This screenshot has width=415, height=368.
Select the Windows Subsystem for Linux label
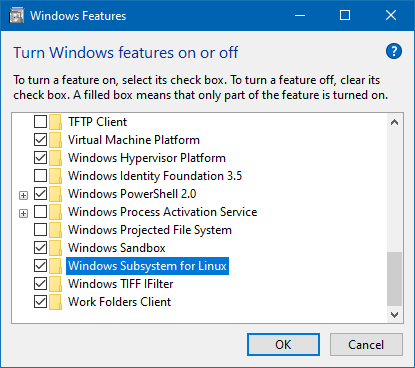(x=147, y=266)
